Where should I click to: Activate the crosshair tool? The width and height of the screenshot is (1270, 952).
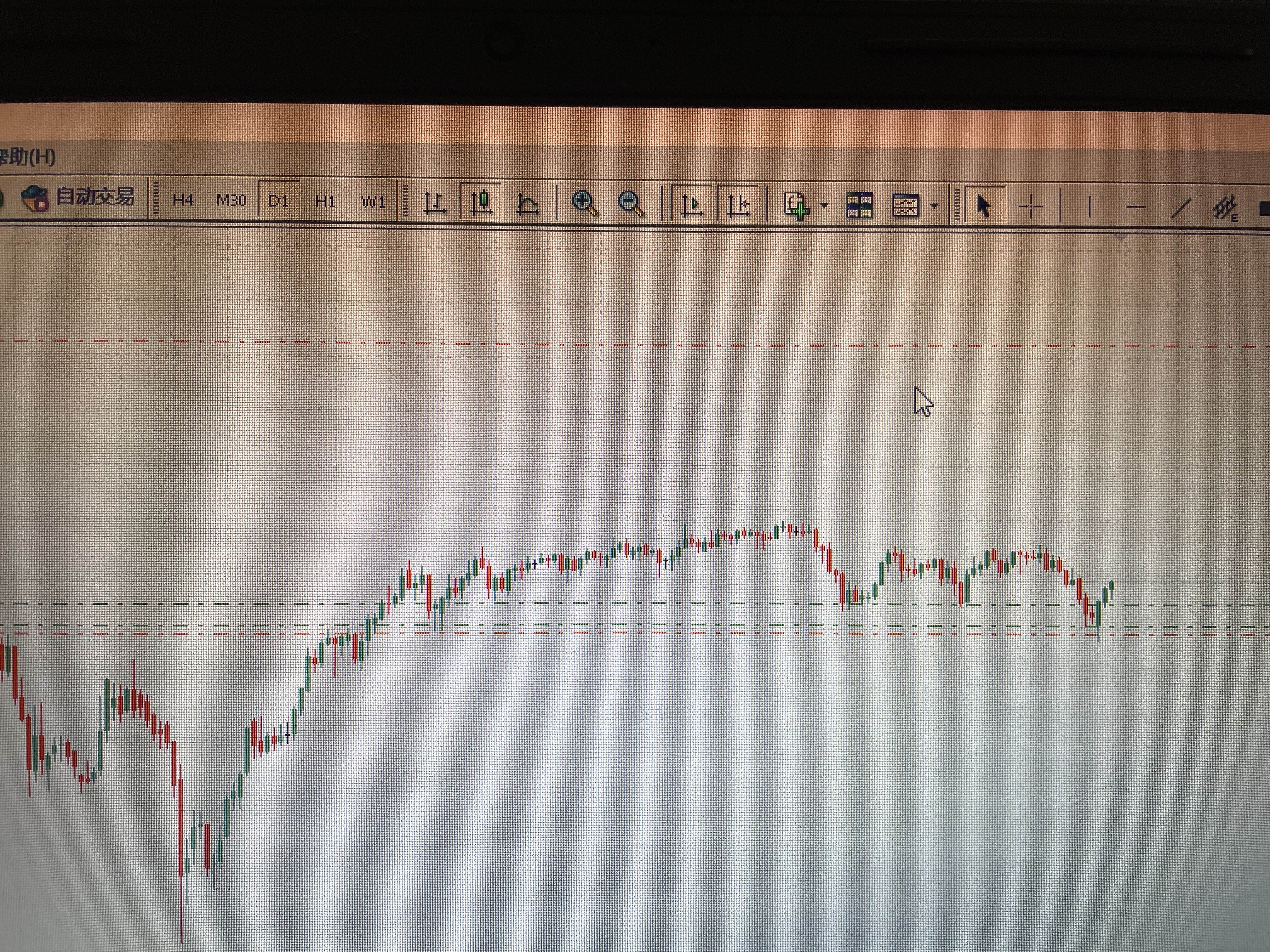[x=1031, y=206]
